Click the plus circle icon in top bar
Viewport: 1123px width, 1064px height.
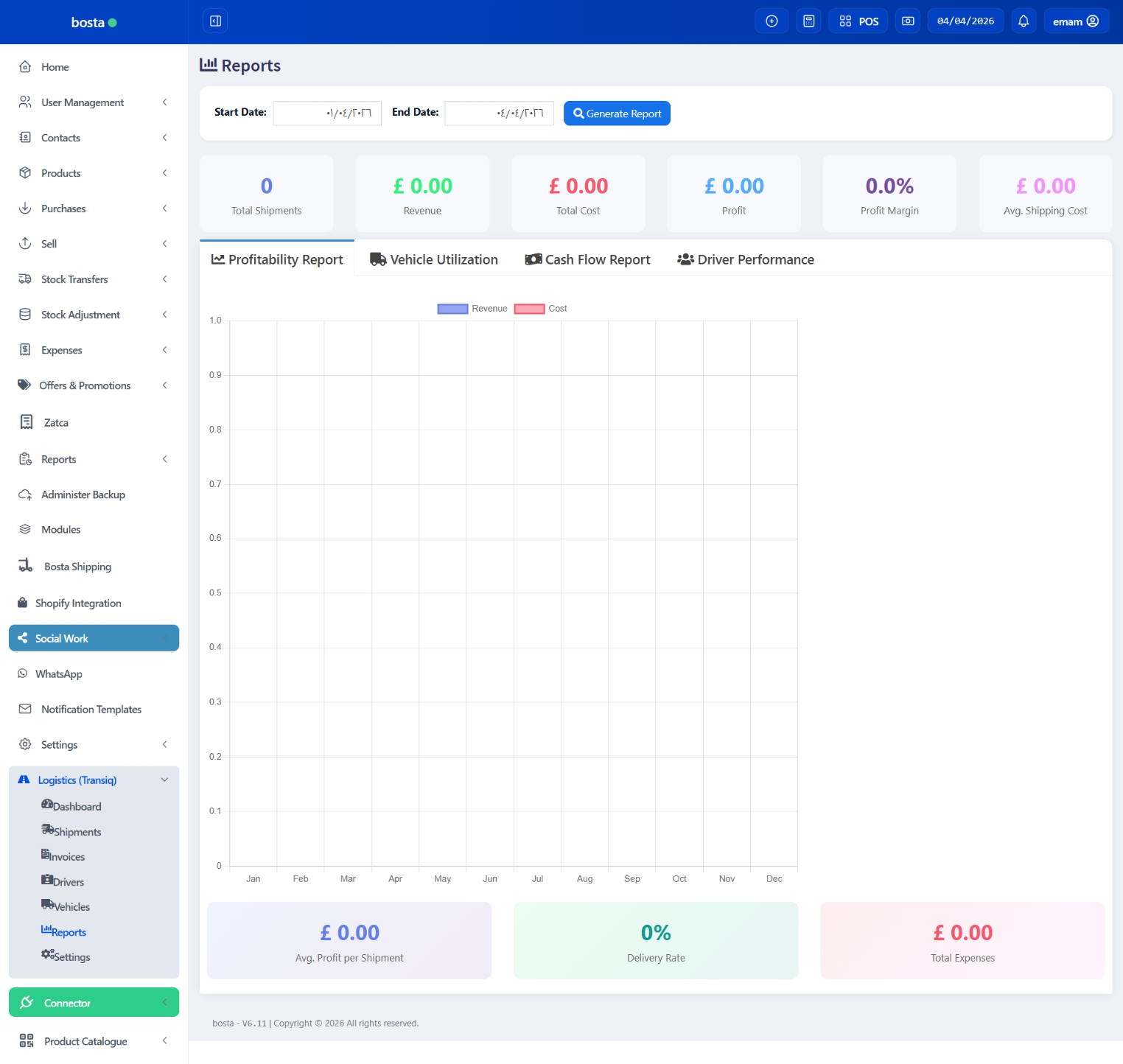772,21
